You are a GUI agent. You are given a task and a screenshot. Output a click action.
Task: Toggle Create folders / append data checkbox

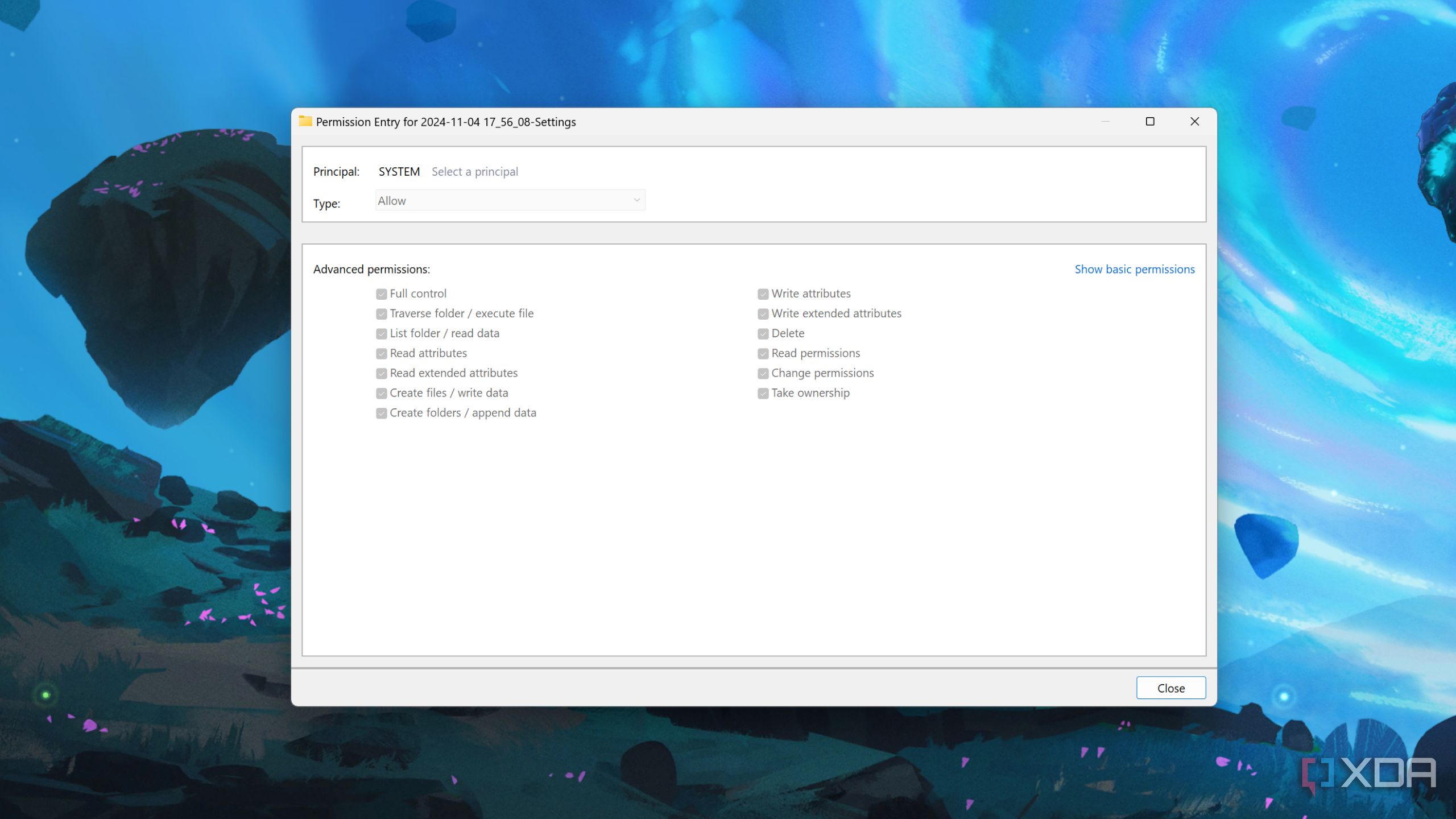(381, 413)
